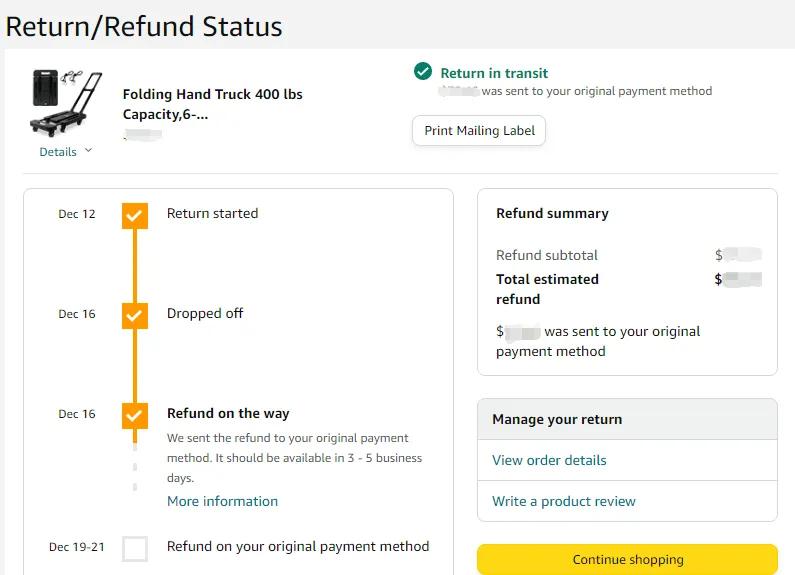Viewport: 795px width, 575px height.
Task: Expand the Details chevron under product image
Action: [x=88, y=151]
